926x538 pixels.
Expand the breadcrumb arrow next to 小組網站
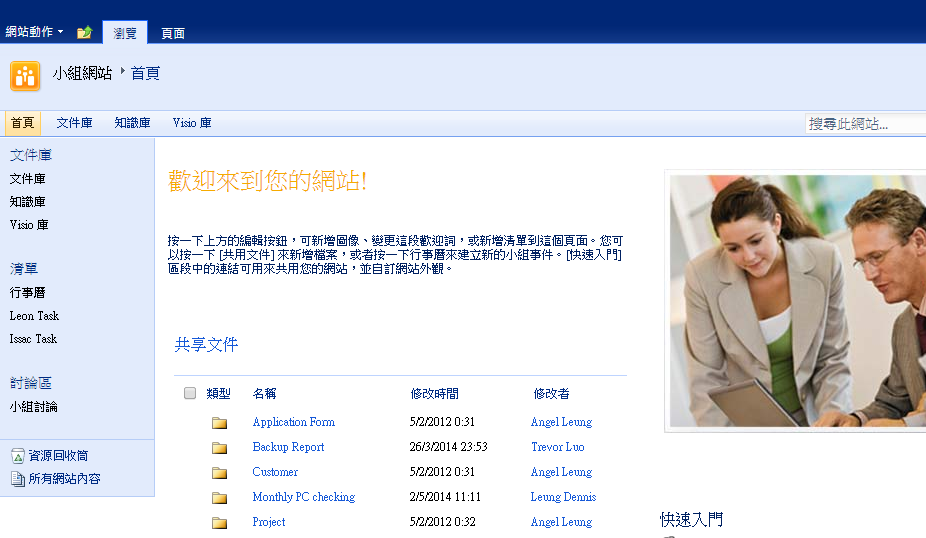tap(123, 72)
